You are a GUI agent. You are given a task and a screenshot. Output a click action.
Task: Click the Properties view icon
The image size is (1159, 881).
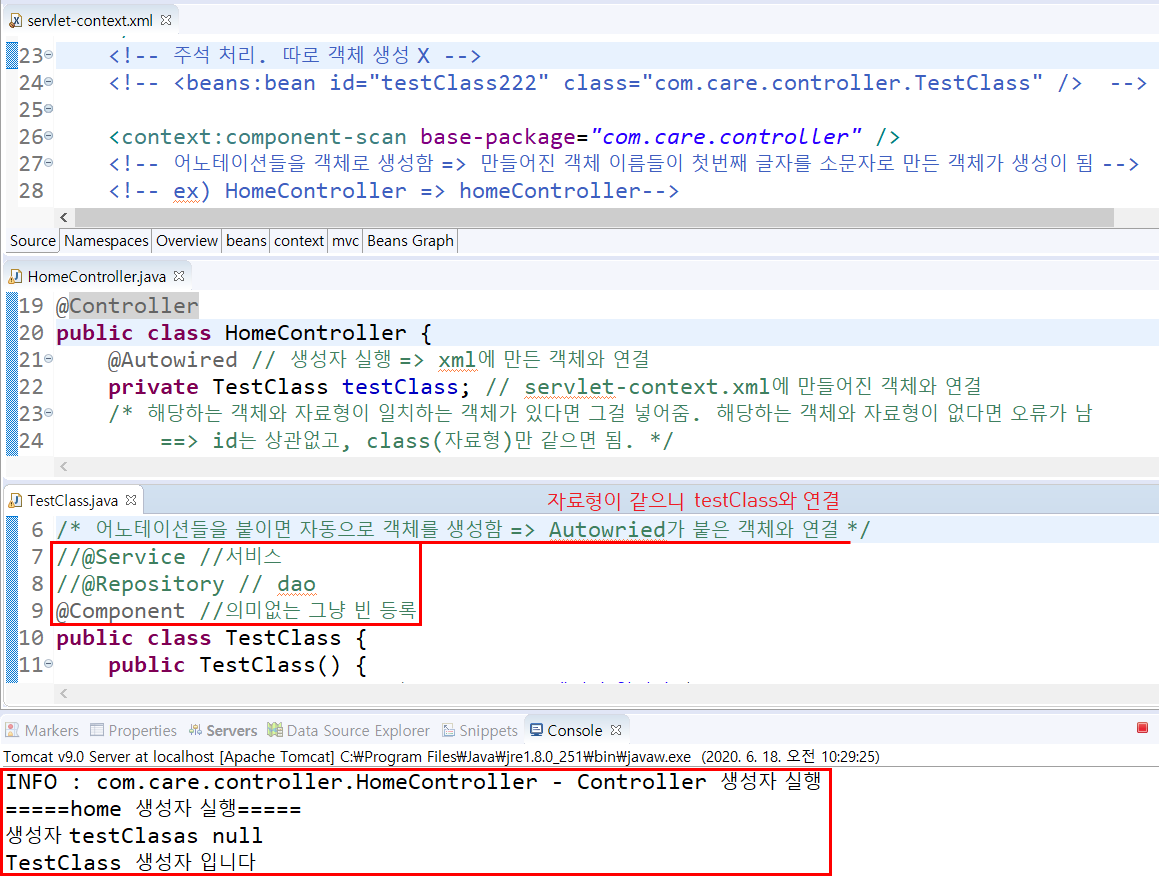[x=97, y=729]
